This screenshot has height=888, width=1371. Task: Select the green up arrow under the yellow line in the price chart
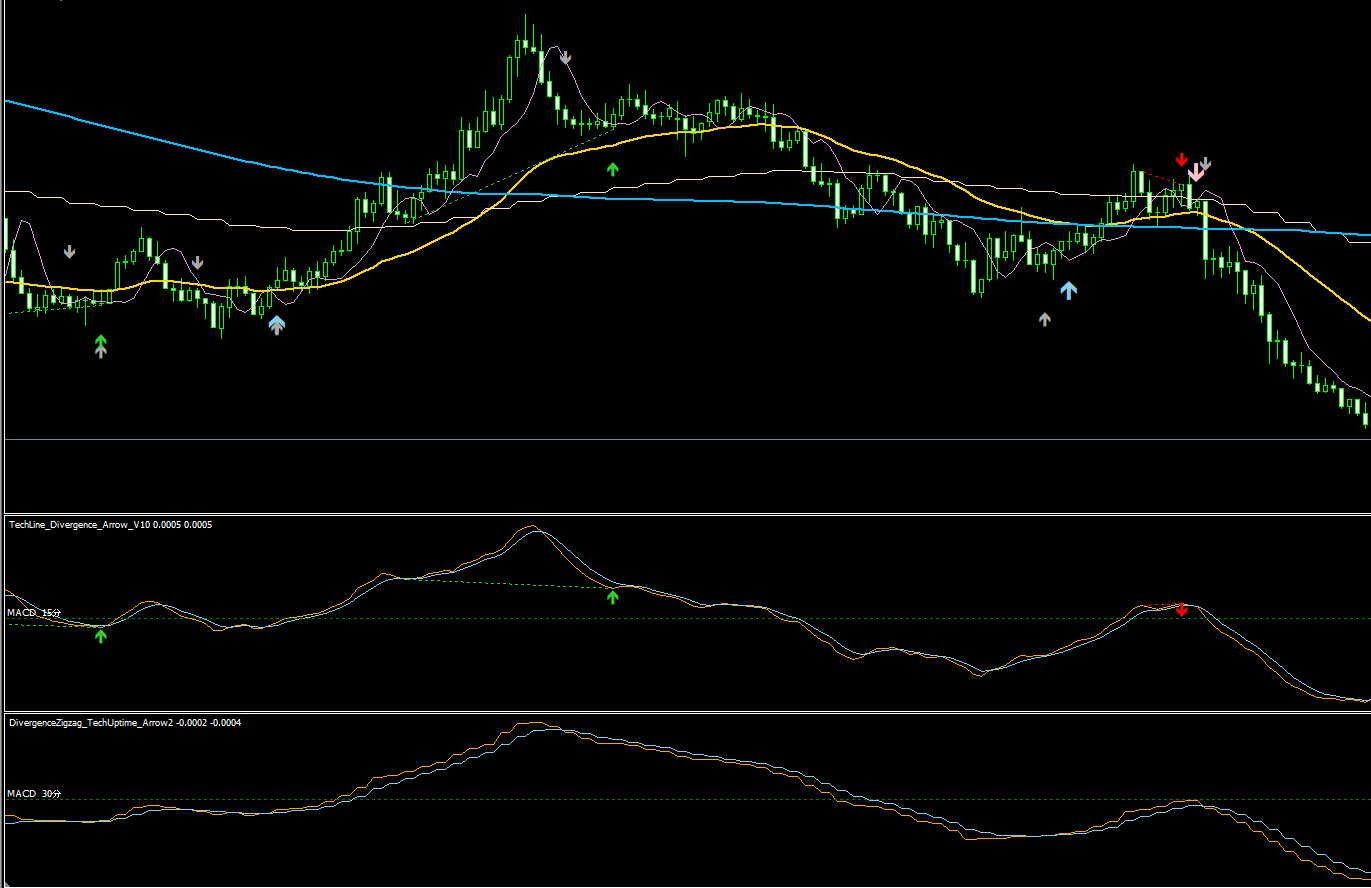click(x=613, y=169)
